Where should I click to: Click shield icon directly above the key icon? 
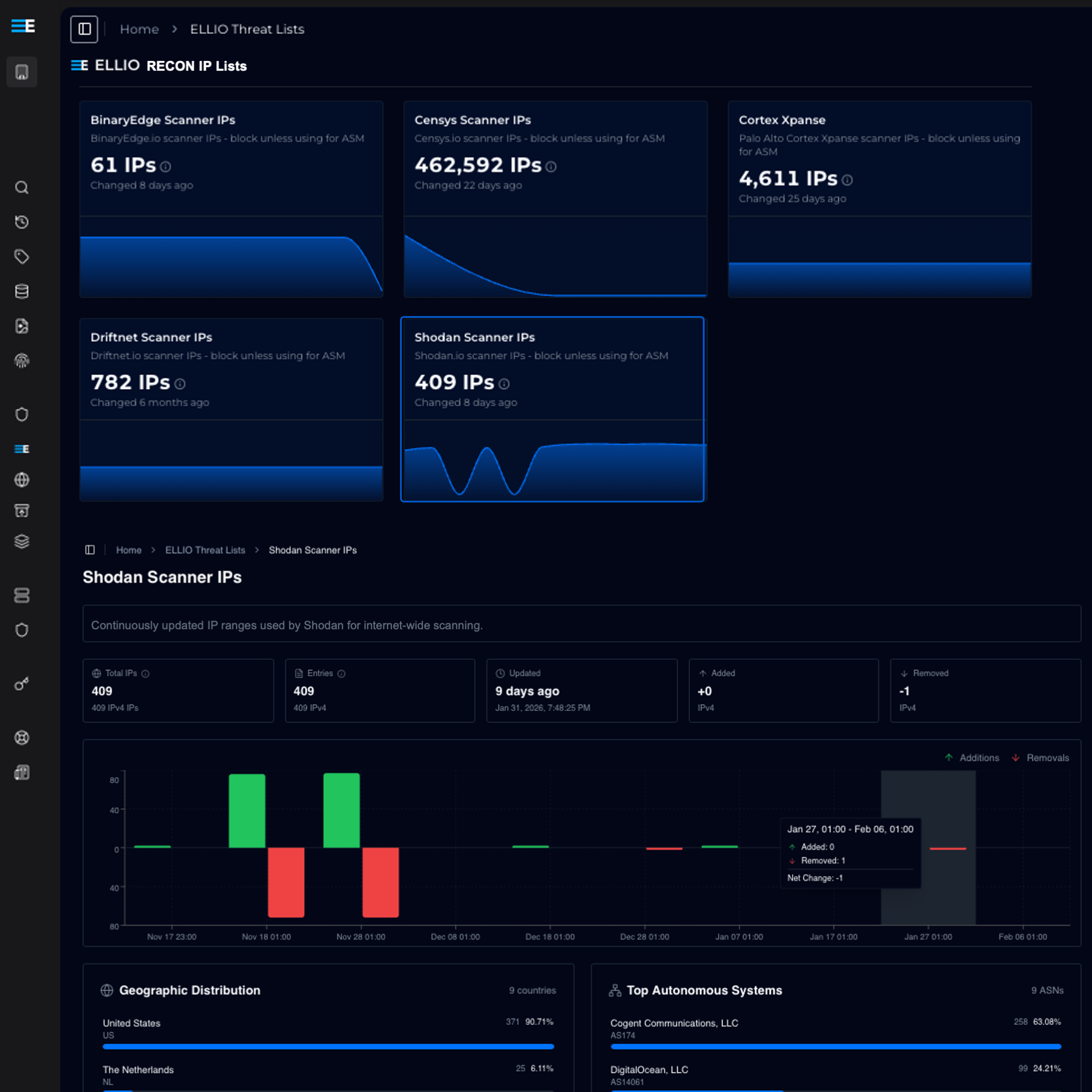coord(22,630)
